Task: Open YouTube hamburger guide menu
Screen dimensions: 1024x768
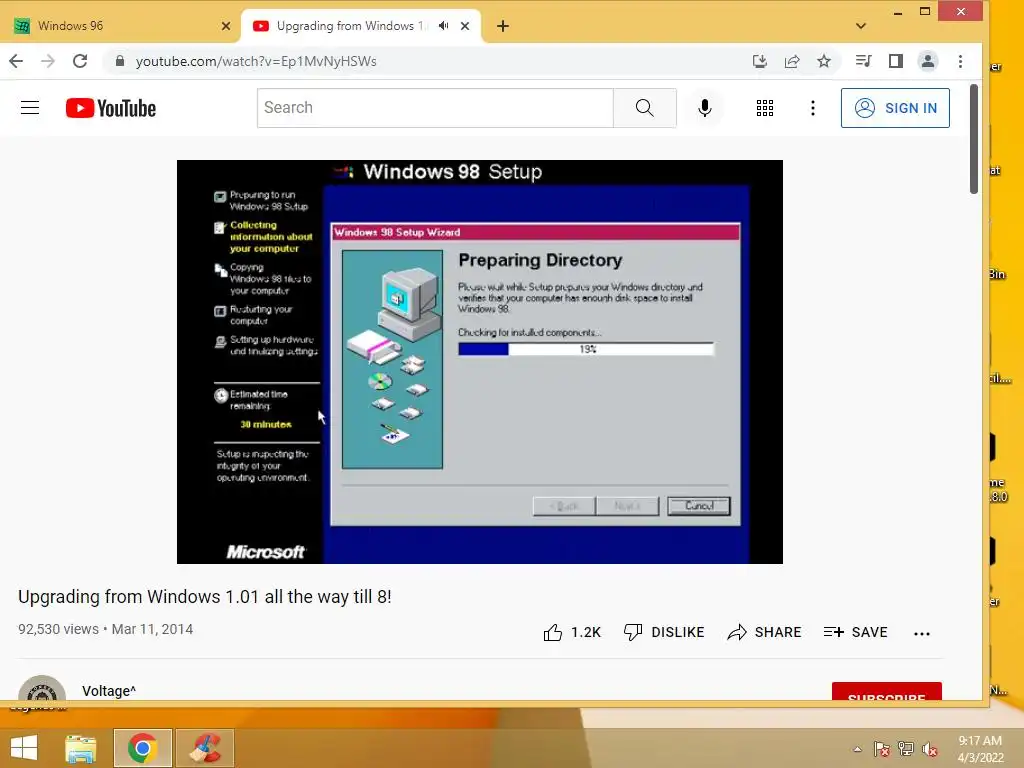Action: (30, 108)
